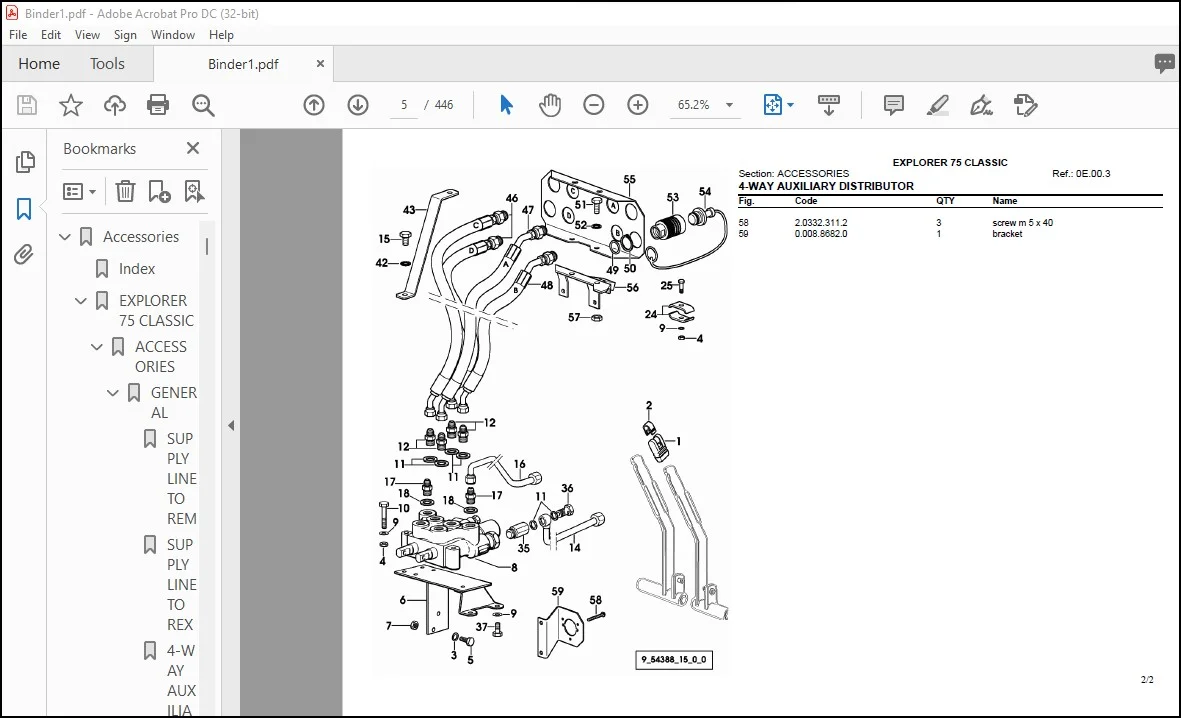This screenshot has width=1181, height=718.
Task: Click the stamp/send for signature icon
Action: 1025,105
